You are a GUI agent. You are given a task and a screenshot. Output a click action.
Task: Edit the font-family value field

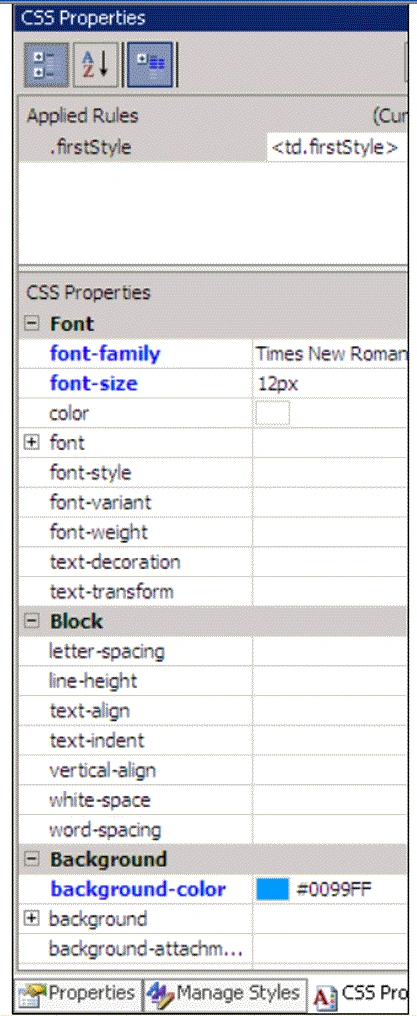330,354
